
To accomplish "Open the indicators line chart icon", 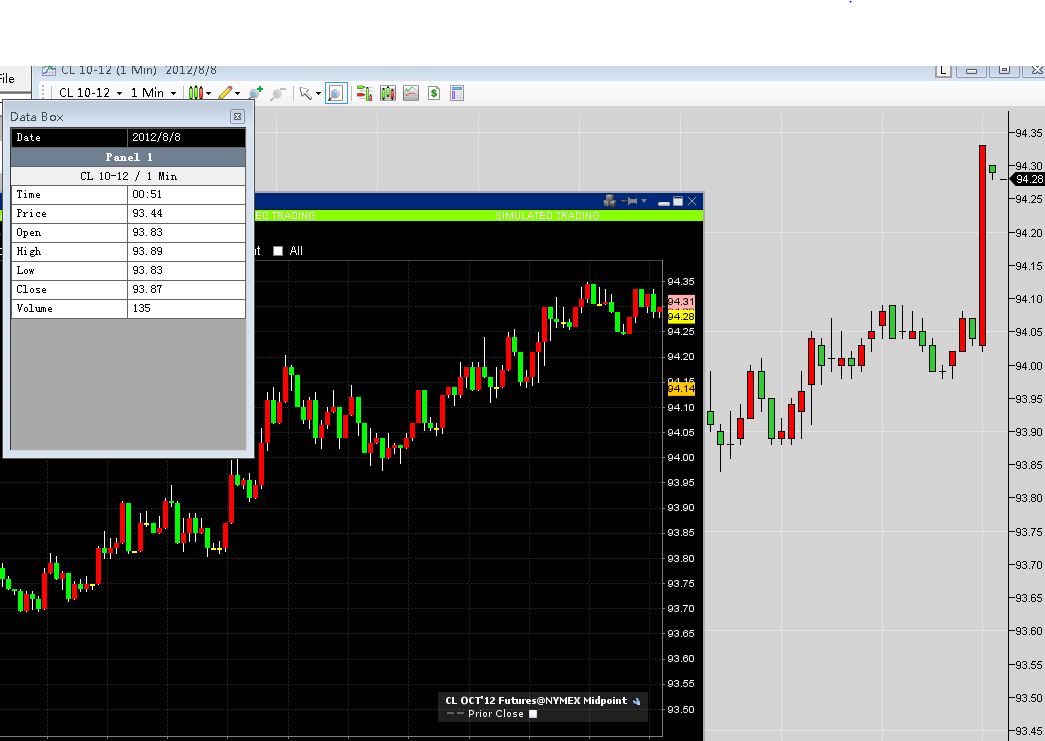I will pos(411,93).
